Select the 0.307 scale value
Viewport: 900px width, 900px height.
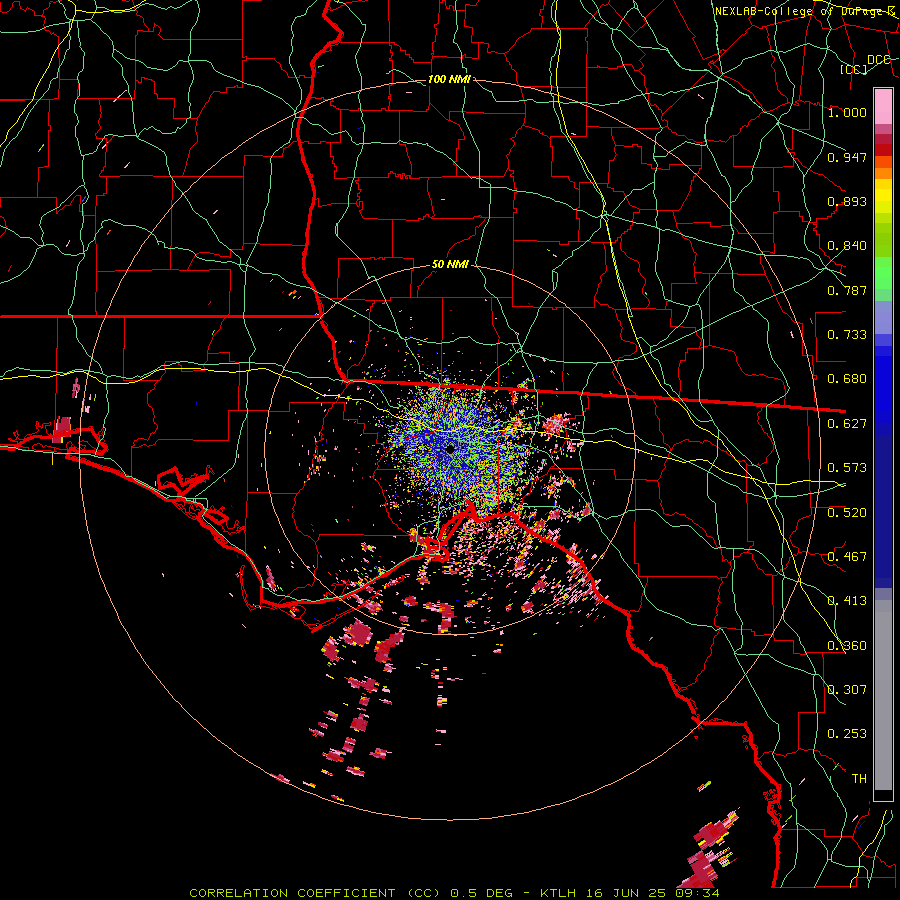coord(847,690)
